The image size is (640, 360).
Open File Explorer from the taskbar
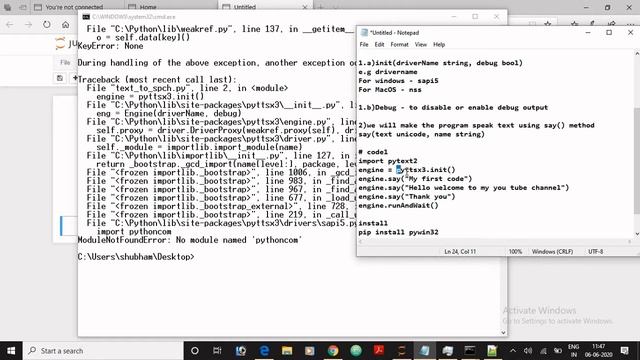[287, 351]
